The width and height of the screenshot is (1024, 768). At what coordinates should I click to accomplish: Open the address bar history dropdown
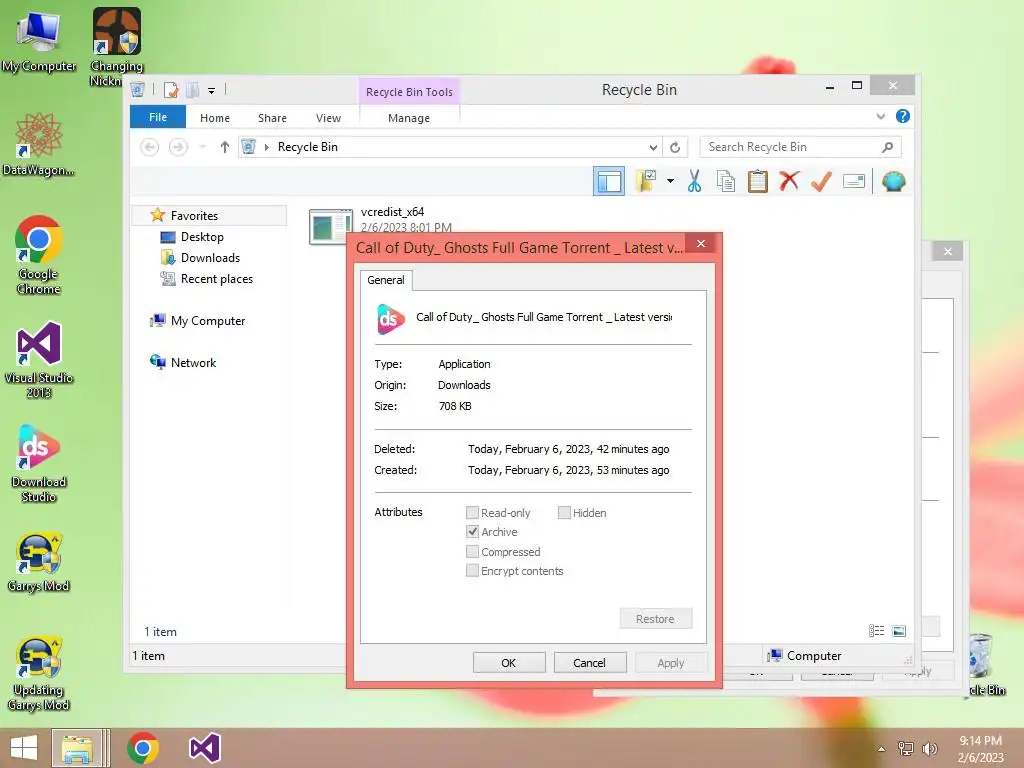click(x=653, y=148)
